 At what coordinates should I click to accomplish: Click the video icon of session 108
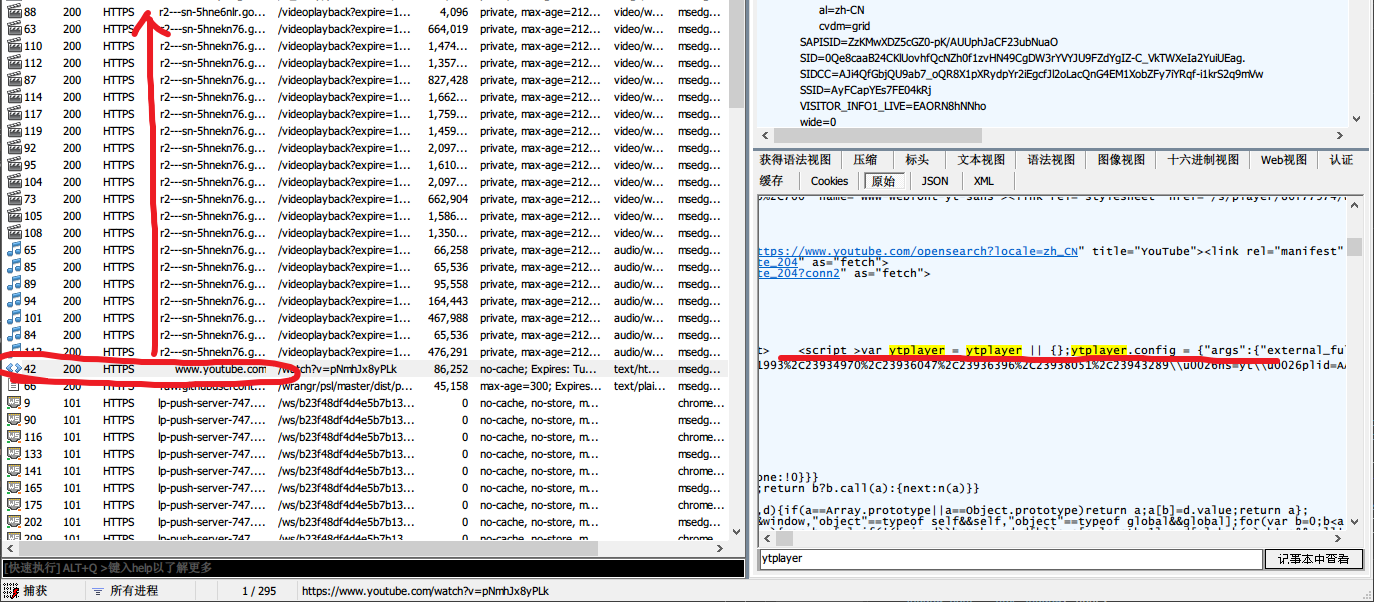point(14,233)
